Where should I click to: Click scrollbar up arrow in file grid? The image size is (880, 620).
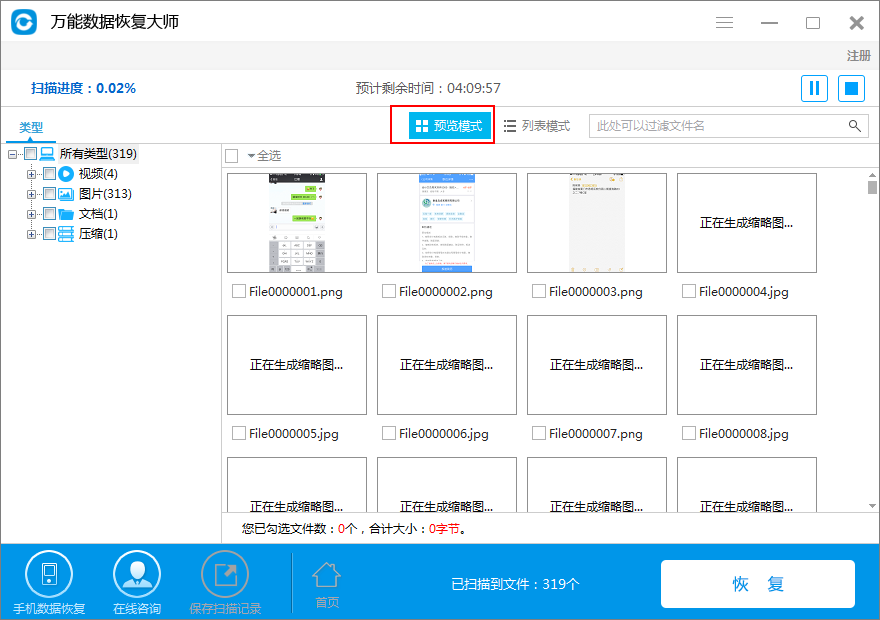(872, 175)
